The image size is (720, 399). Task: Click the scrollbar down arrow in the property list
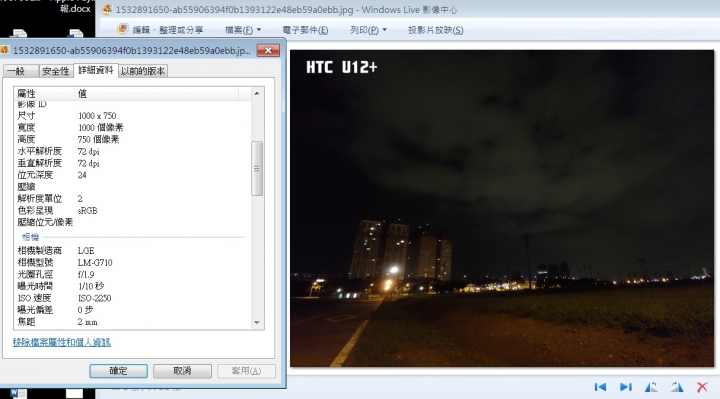coord(257,322)
